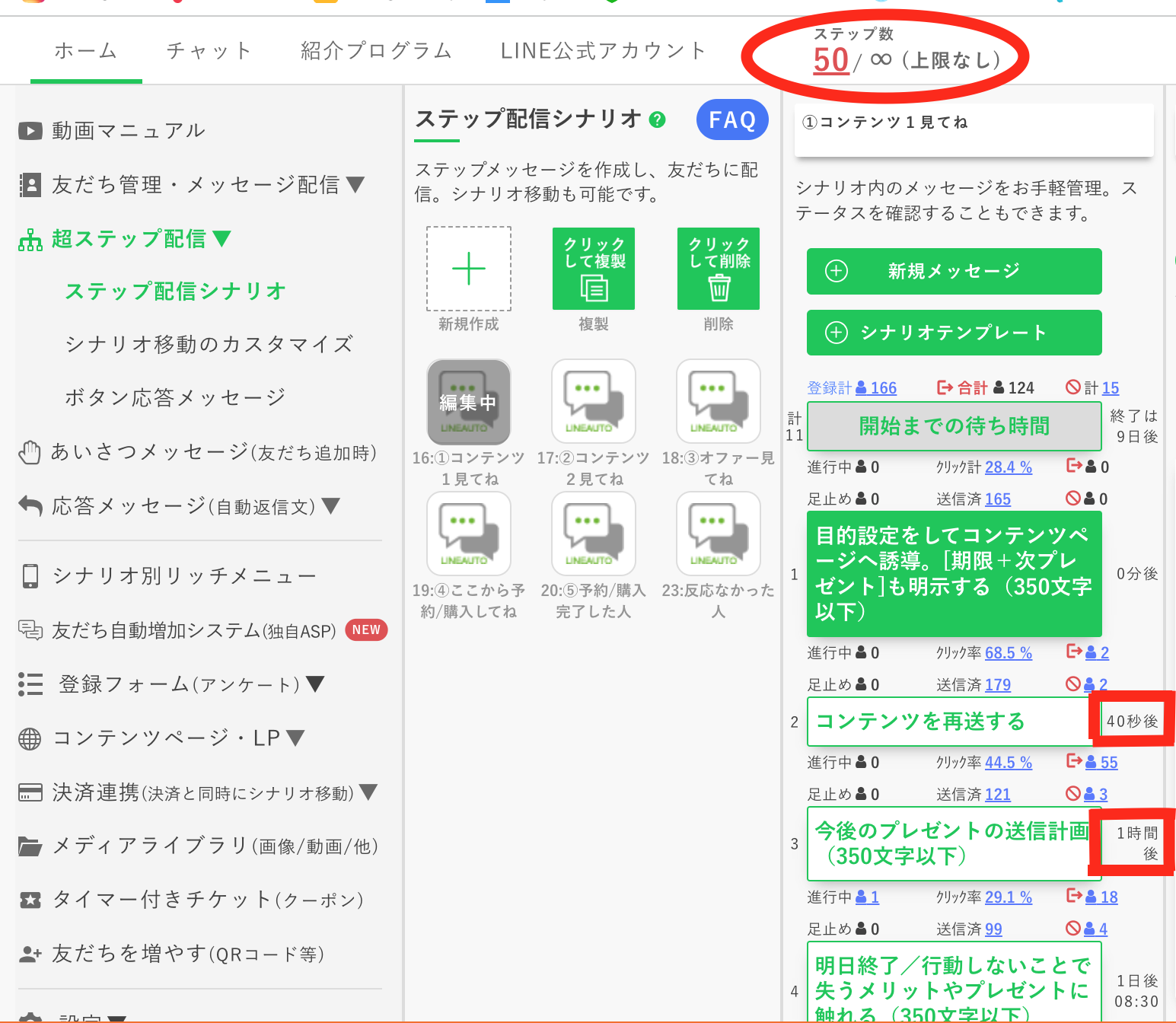Viewport: 1176px width, 1023px height.
Task: Select scenario 17:②コンテンツ2見てね
Action: [594, 402]
